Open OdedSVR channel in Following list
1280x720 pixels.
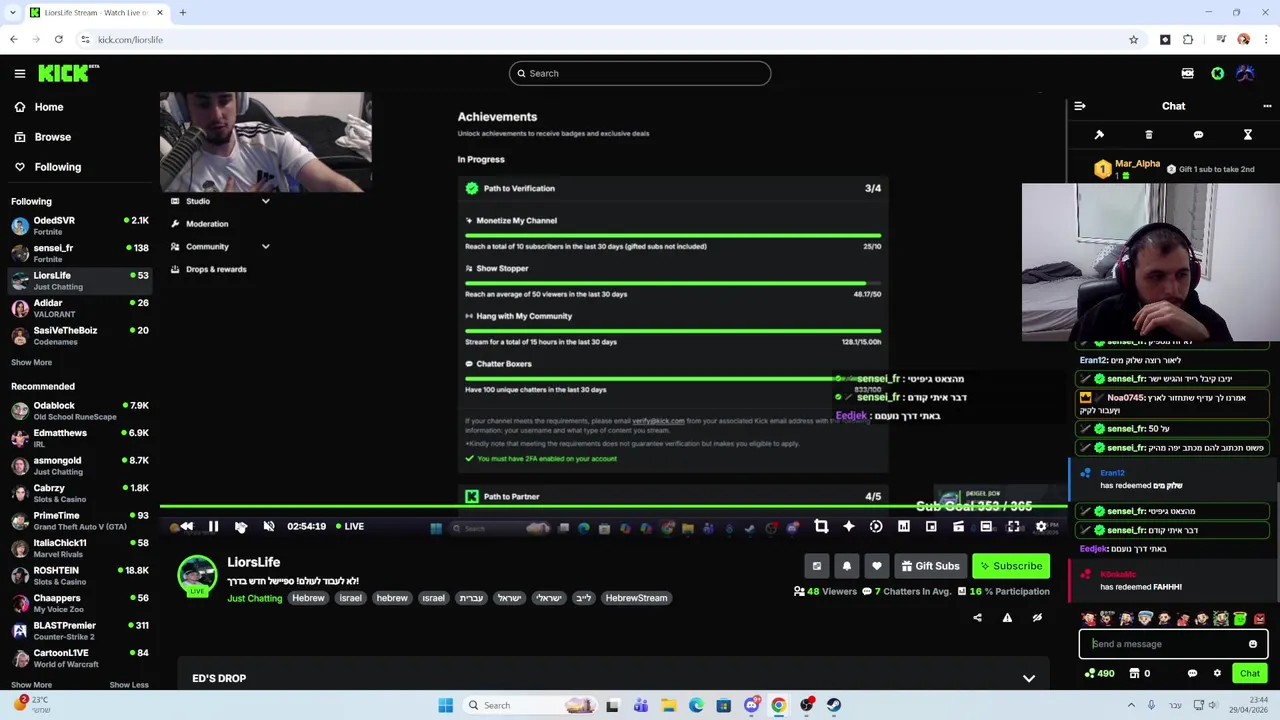[x=79, y=226]
